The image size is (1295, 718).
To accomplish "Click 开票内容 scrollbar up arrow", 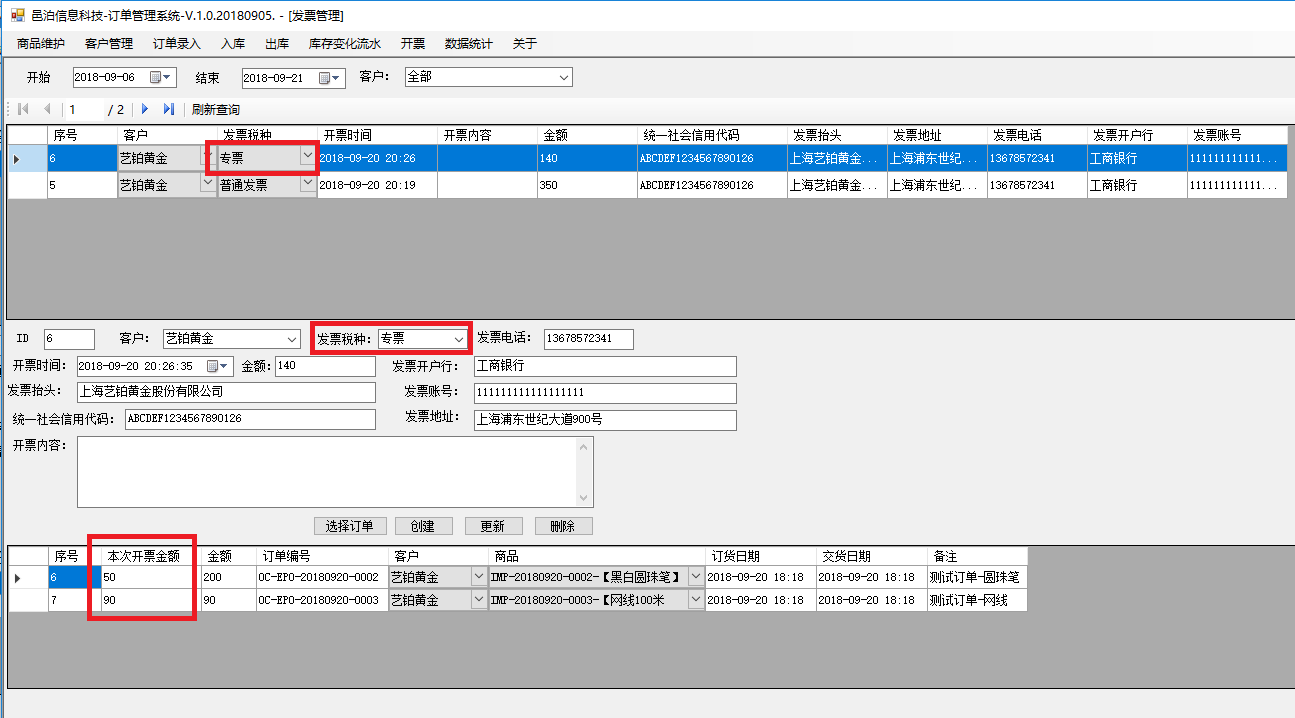I will click(585, 446).
